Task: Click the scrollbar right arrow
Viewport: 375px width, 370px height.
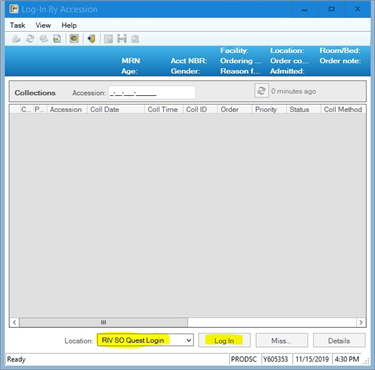Action: 361,322
